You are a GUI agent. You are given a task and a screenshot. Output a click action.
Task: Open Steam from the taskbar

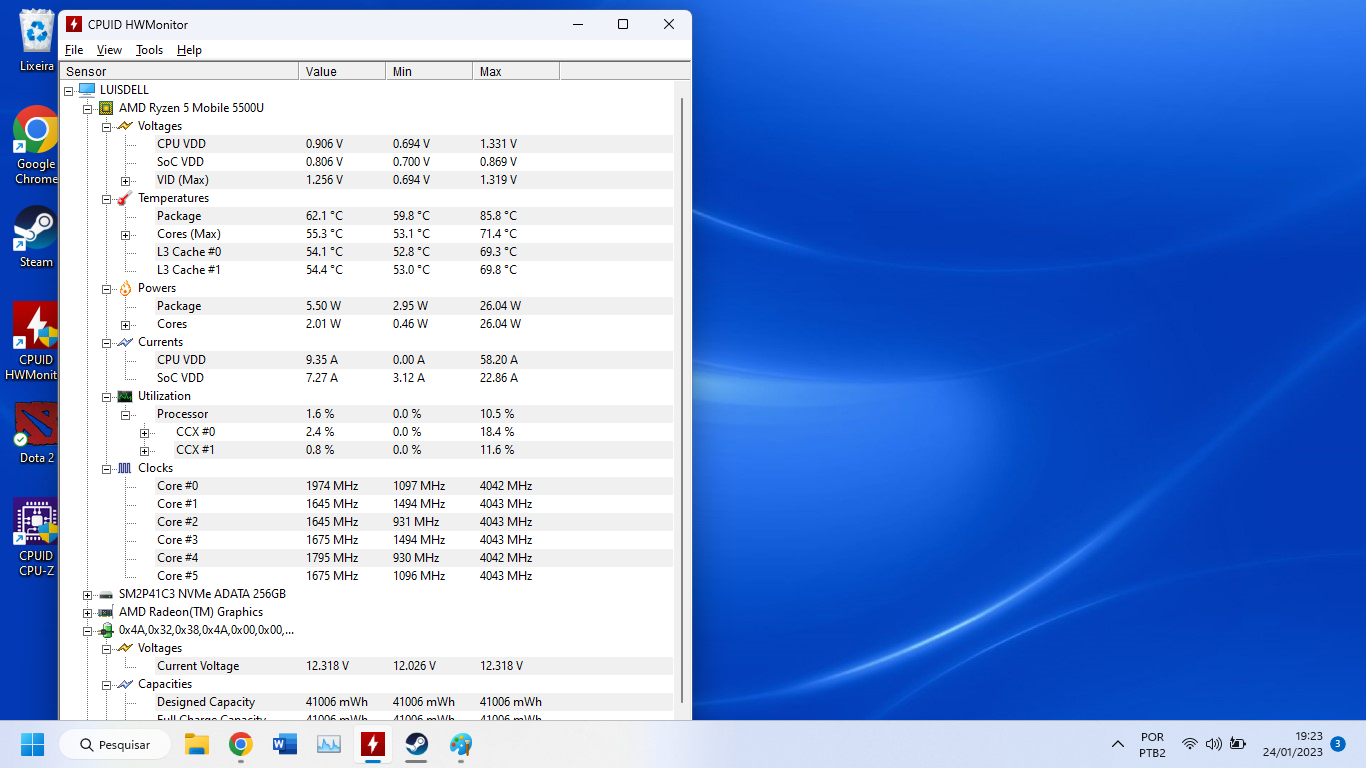click(417, 745)
